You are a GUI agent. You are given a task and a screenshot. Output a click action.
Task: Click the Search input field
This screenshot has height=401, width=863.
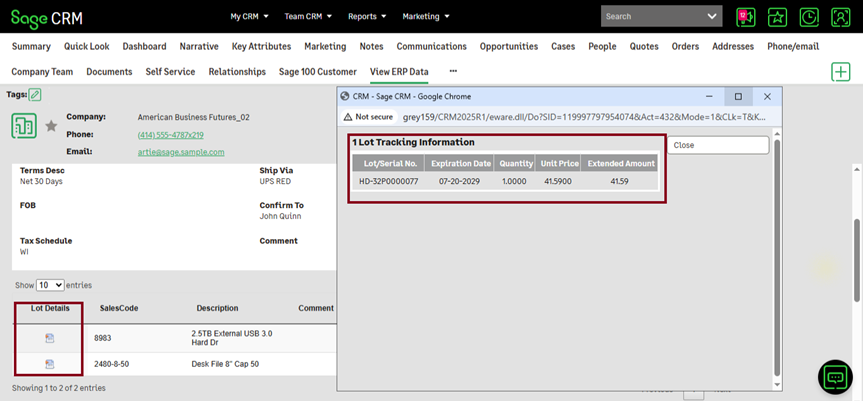(x=652, y=17)
